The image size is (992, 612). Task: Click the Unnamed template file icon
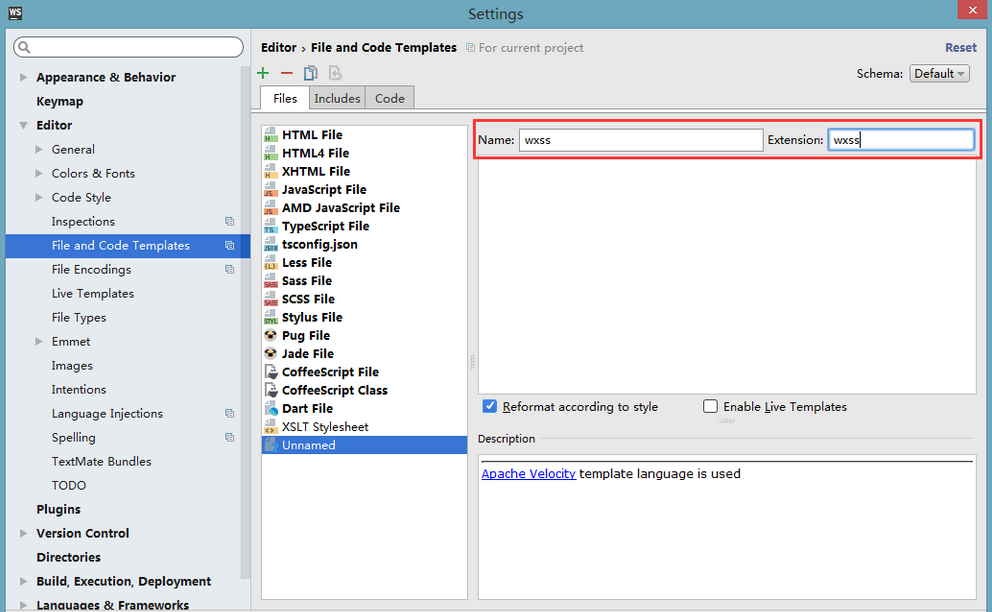tap(271, 445)
